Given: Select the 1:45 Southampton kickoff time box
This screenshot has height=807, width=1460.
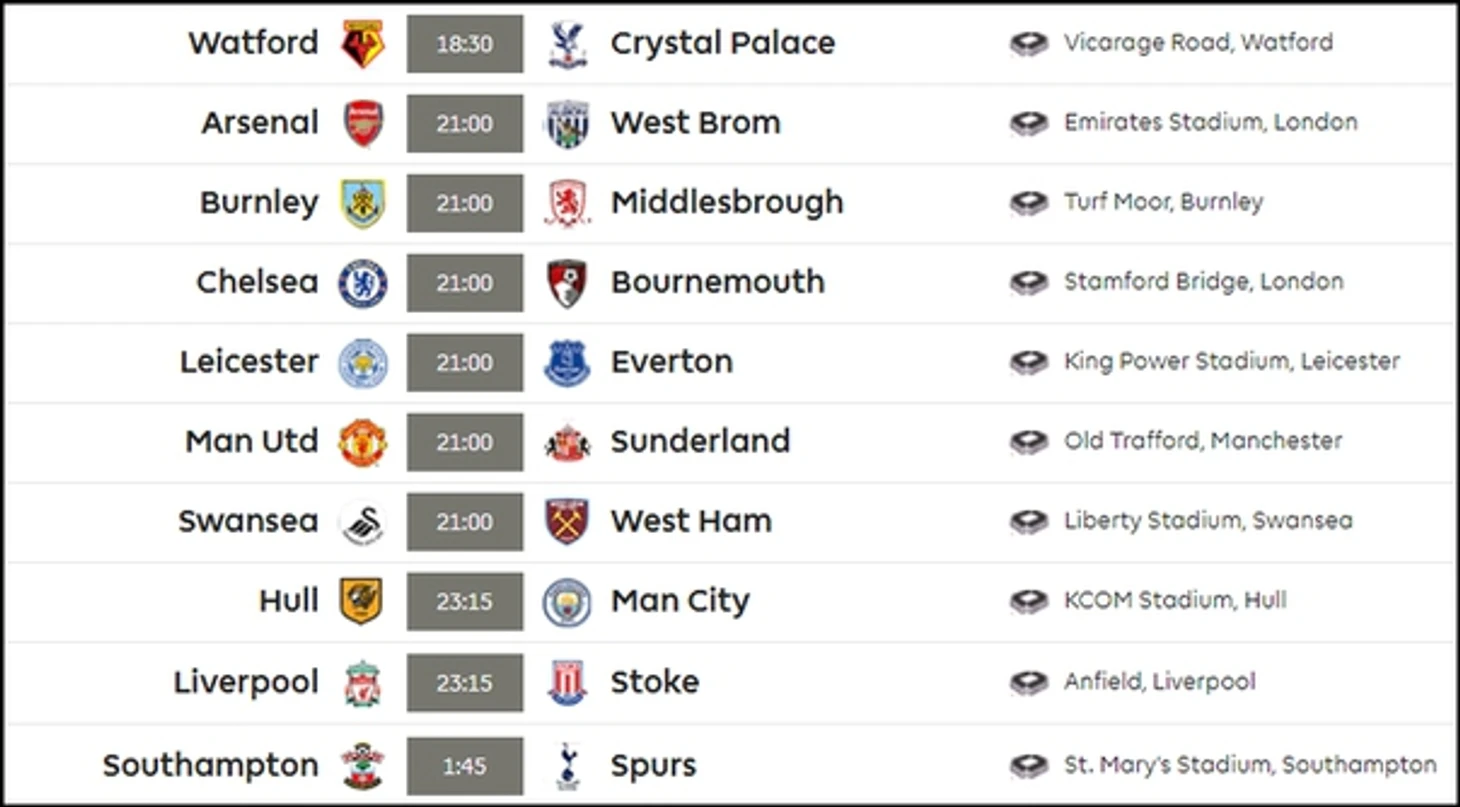Looking at the screenshot, I should pos(464,766).
